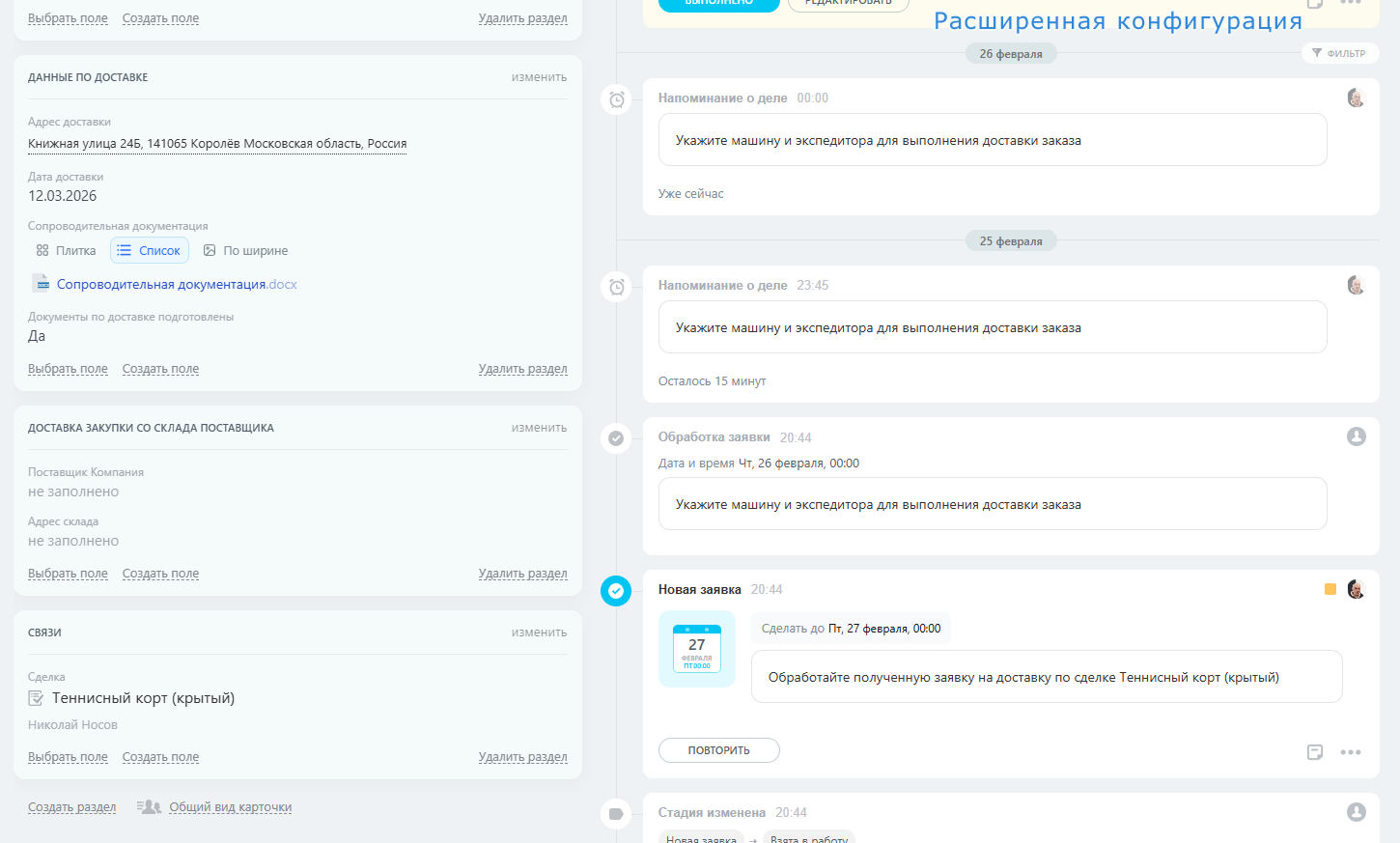Image resolution: width=1400 pixels, height=843 pixels.
Task: Click the text box in the 23:45 reminder
Action: coord(993,327)
